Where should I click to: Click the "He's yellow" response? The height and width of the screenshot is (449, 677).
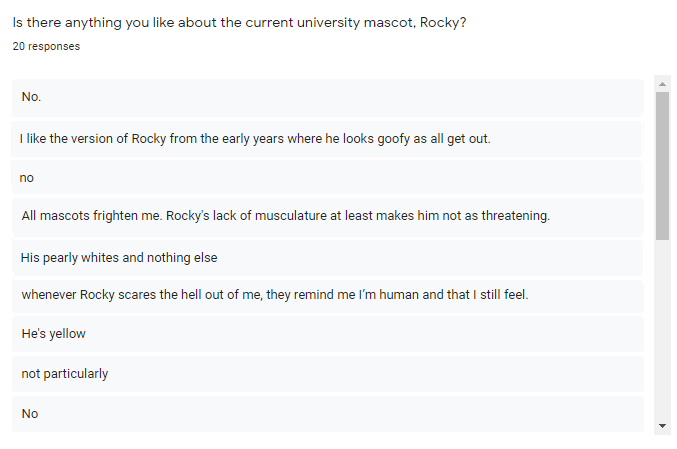(53, 334)
